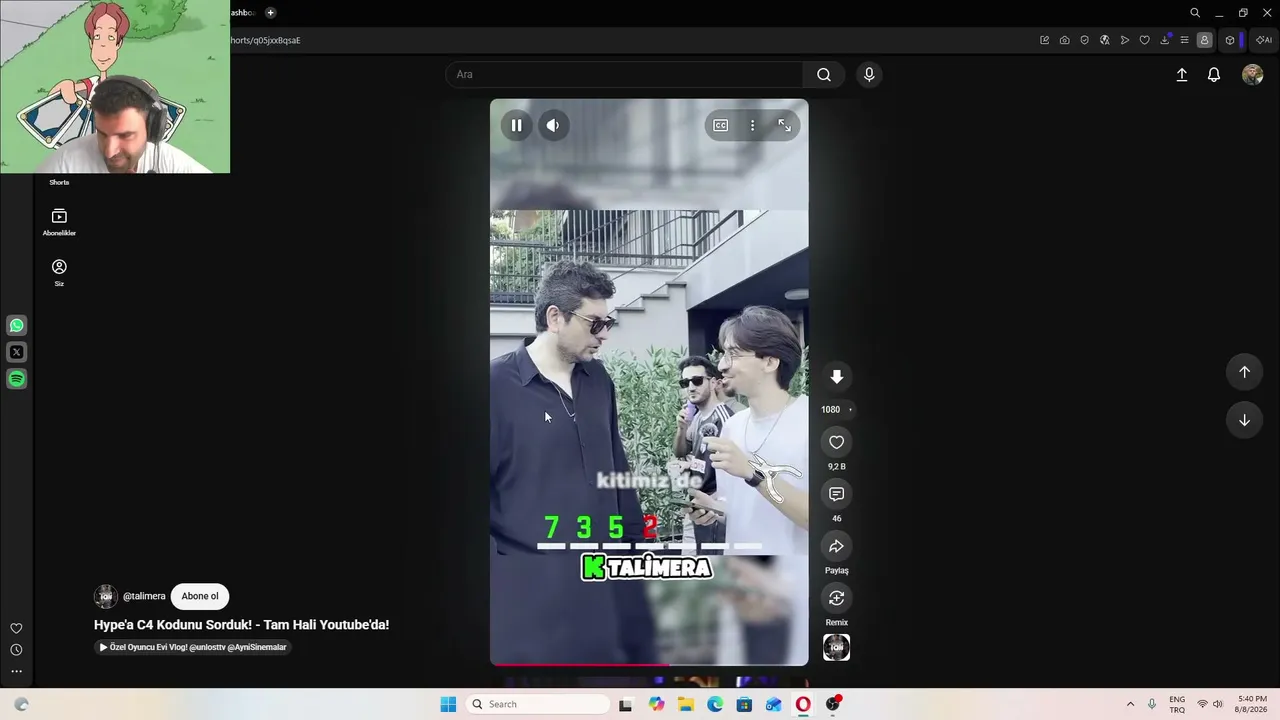Open the 1080 quality selector

click(836, 409)
